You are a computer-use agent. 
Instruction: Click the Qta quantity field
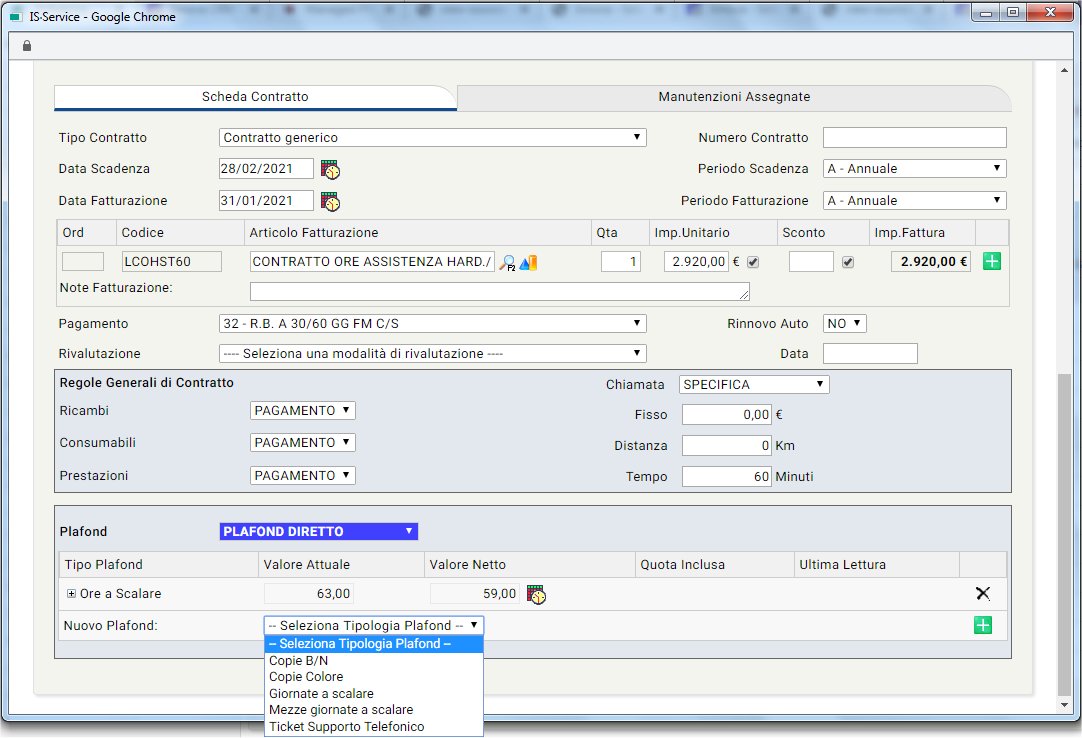(620, 262)
